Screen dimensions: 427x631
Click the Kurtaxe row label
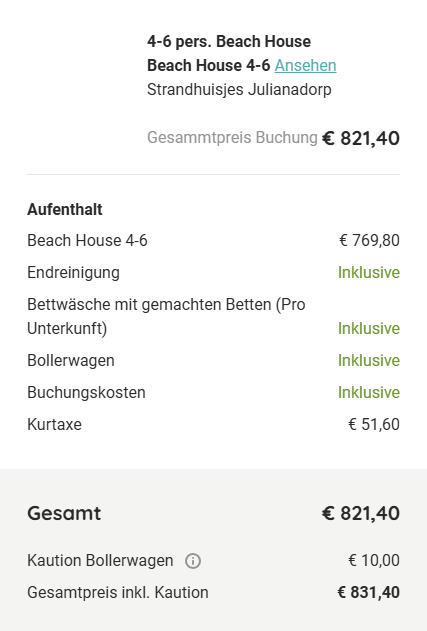[54, 425]
